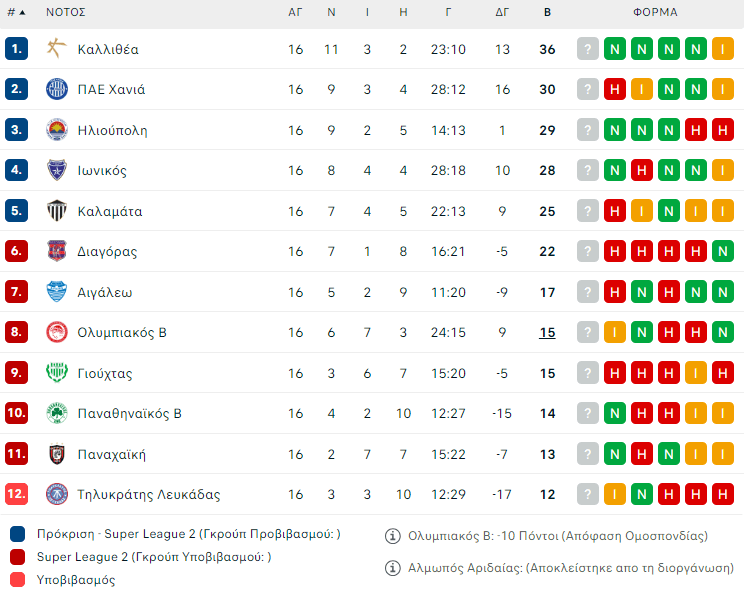
Task: Sort standings by the ΑΓ matches column
Action: click(x=295, y=13)
